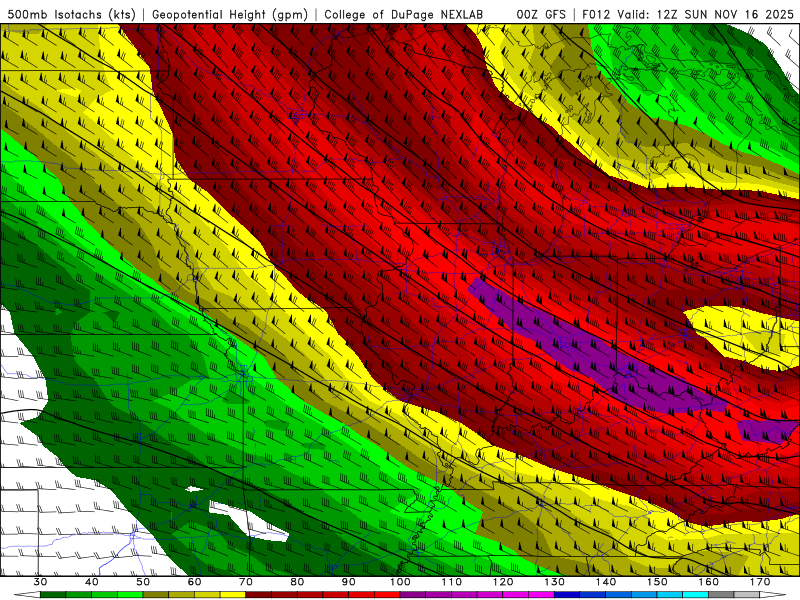The width and height of the screenshot is (800, 600).
Task: Select the dark gray 160–165 kt legend swatch
Action: click(721, 595)
